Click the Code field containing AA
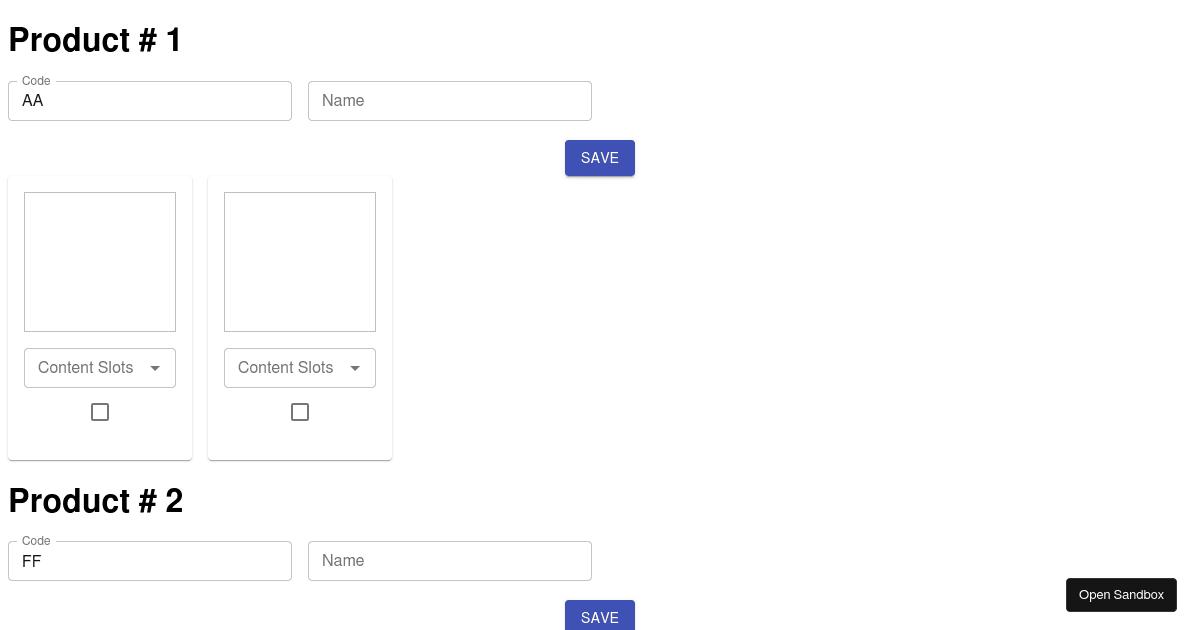Screen dimensions: 1200x630 [150, 100]
